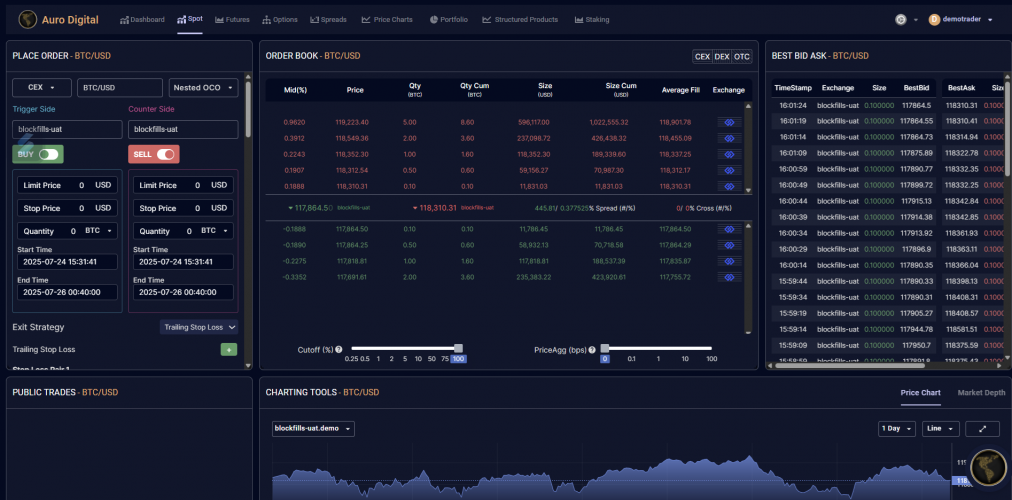Click exchange icon on bid row 117,864.50

point(729,229)
